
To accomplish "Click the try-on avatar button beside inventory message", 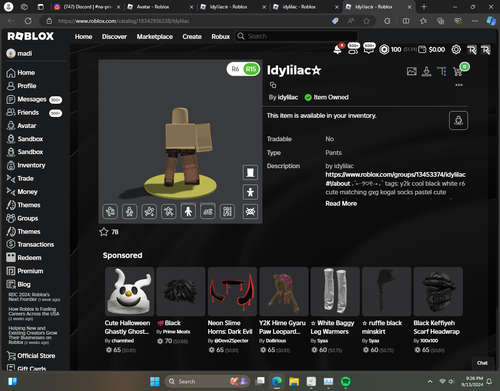I will tap(458, 120).
